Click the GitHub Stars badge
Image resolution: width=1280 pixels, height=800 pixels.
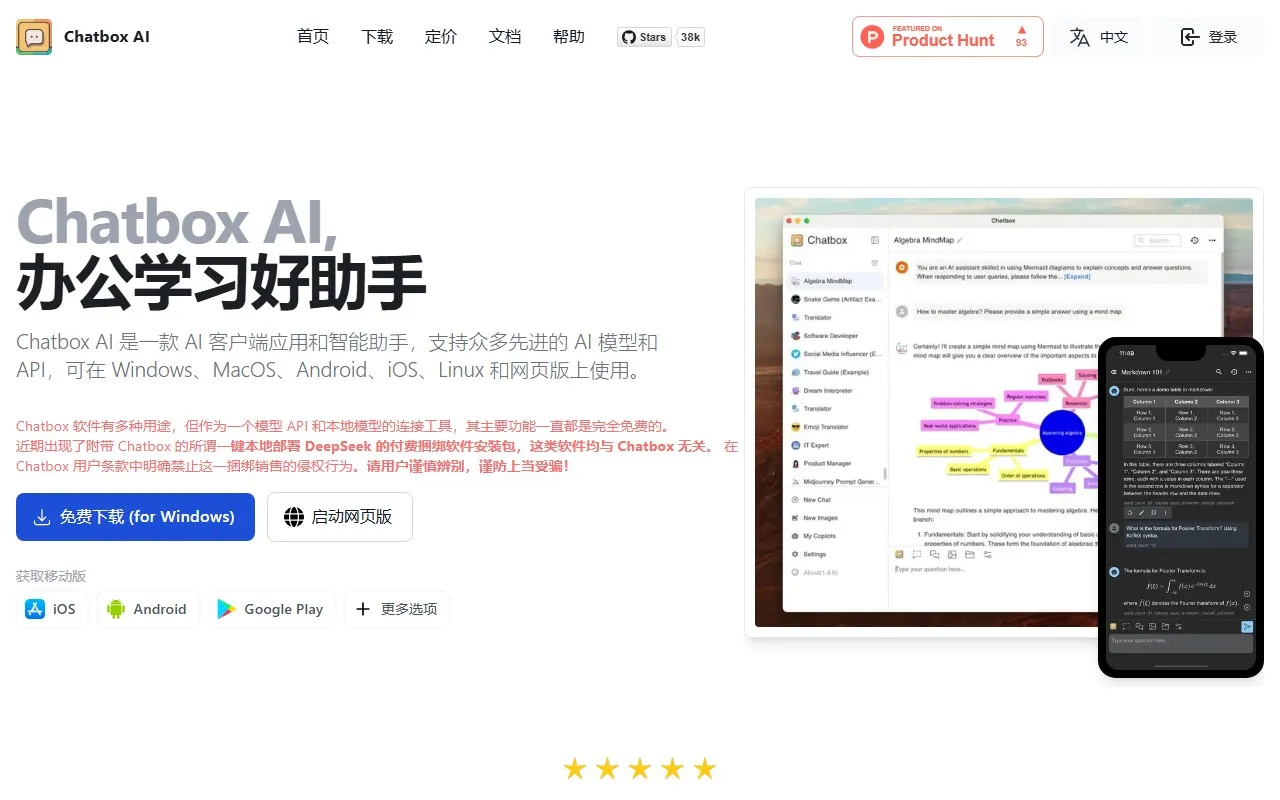(643, 36)
